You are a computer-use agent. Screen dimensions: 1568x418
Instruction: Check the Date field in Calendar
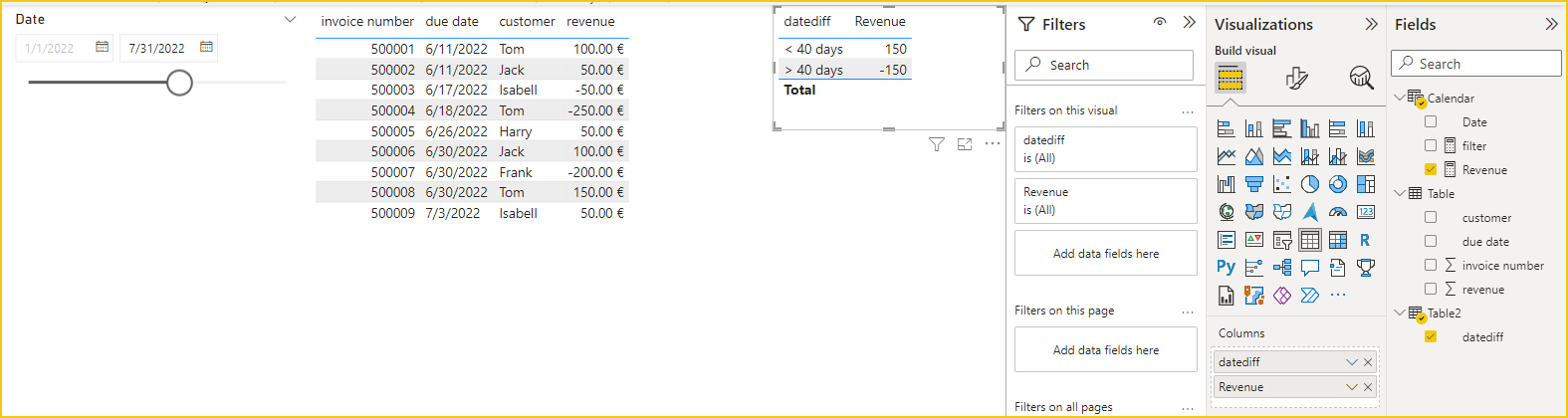(1431, 121)
